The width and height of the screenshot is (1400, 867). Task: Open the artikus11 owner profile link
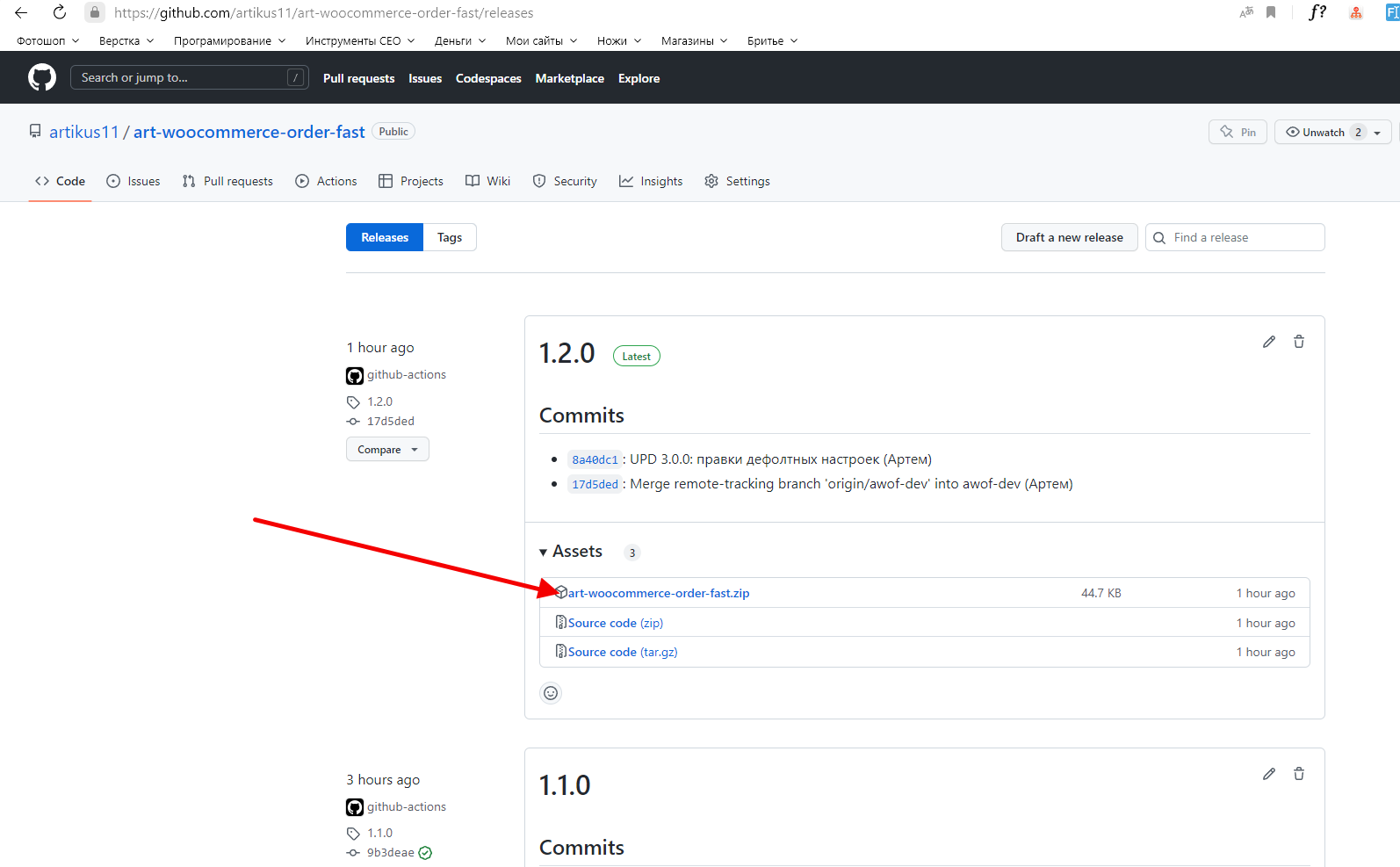[83, 132]
